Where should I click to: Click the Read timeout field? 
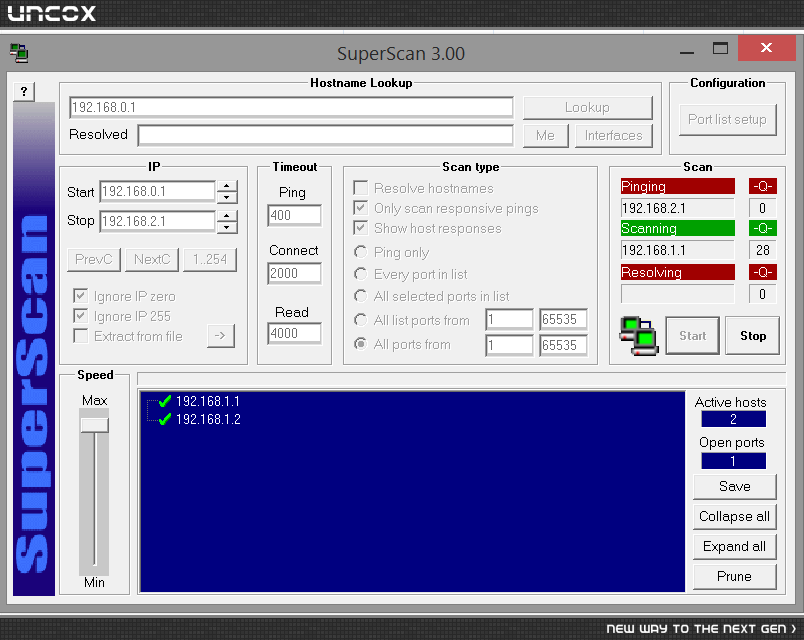294,333
